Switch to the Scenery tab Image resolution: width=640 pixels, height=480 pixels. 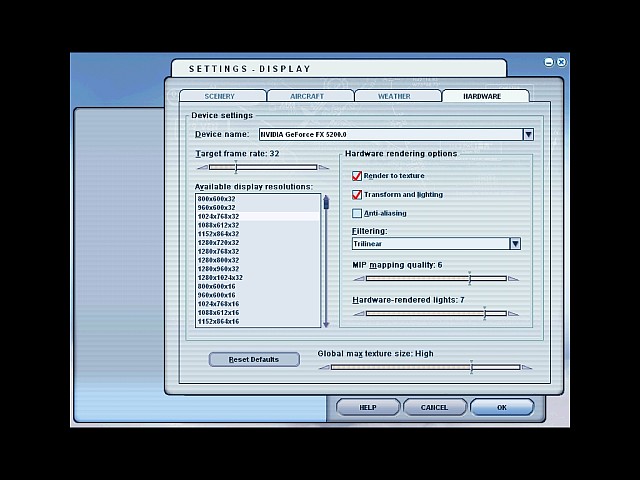[x=222, y=96]
